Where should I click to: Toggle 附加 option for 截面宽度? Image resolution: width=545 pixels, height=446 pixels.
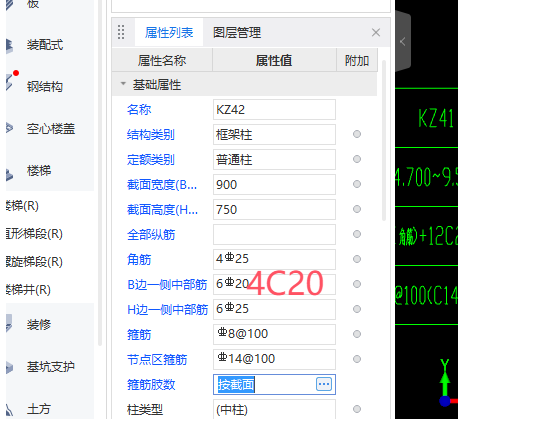click(x=357, y=184)
